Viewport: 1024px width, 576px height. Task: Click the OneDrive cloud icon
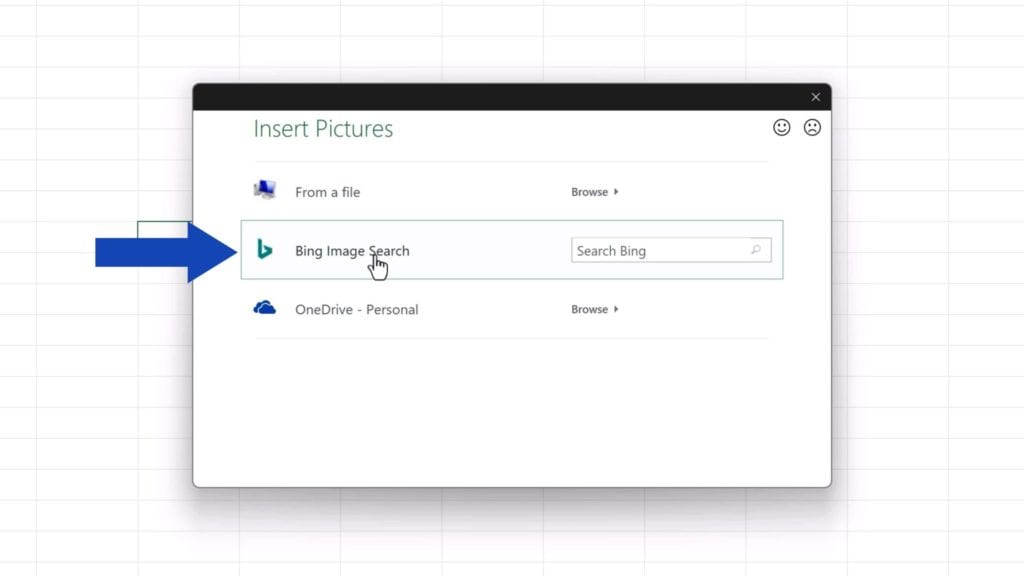[x=264, y=308]
